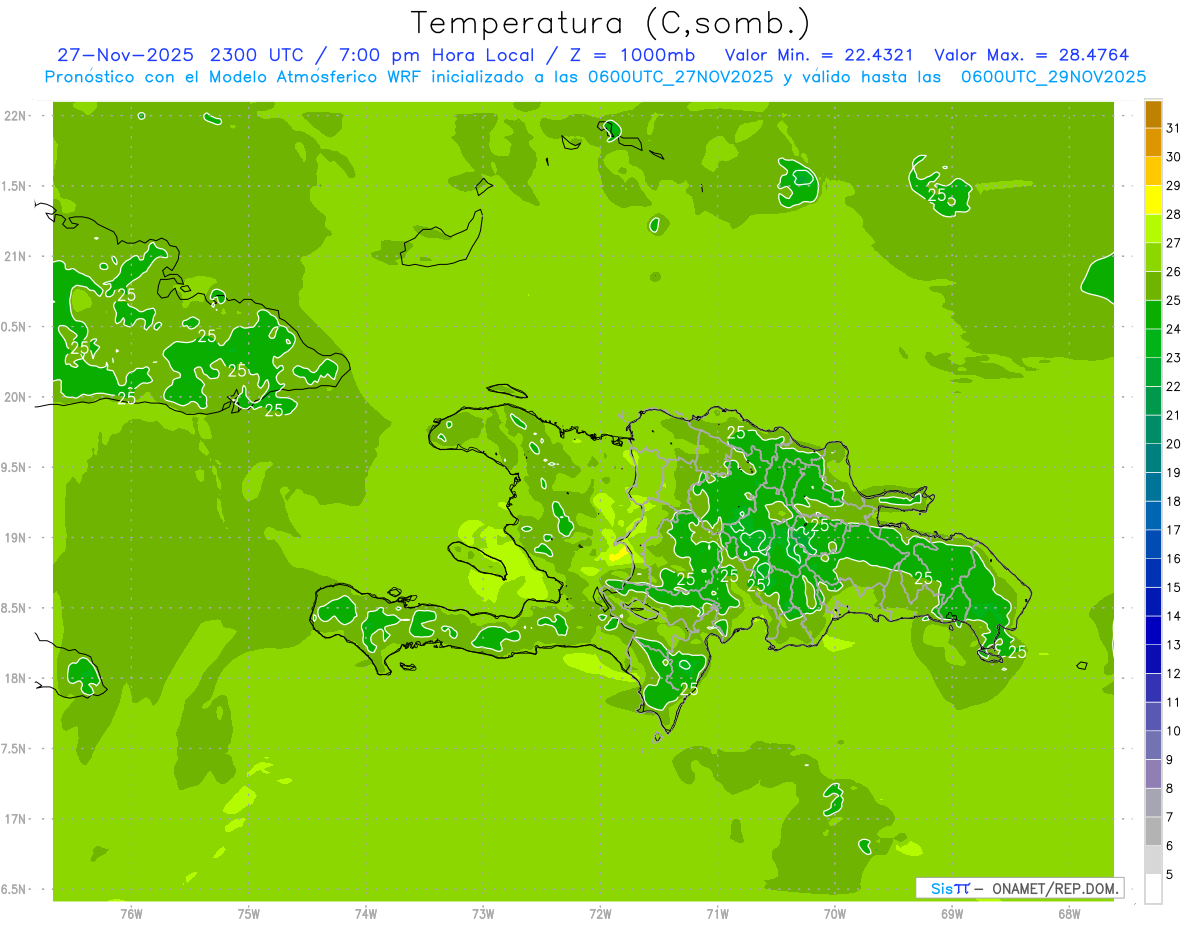Viewport: 1200px width, 927px height.
Task: Click the "0600UTC_29NOV2025" valid-until time
Action: click(1053, 77)
